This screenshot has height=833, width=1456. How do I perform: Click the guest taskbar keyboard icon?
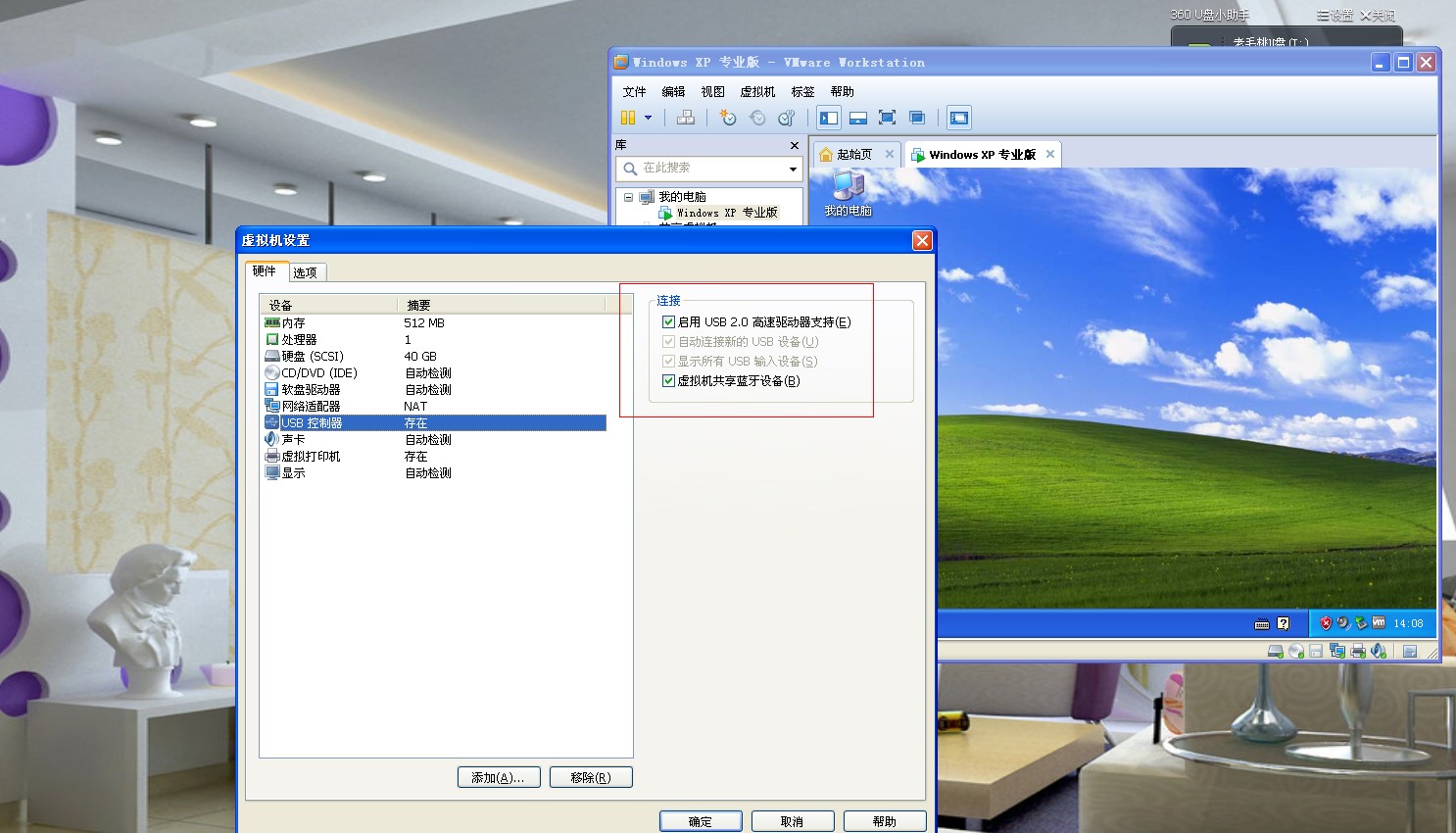pos(1262,623)
